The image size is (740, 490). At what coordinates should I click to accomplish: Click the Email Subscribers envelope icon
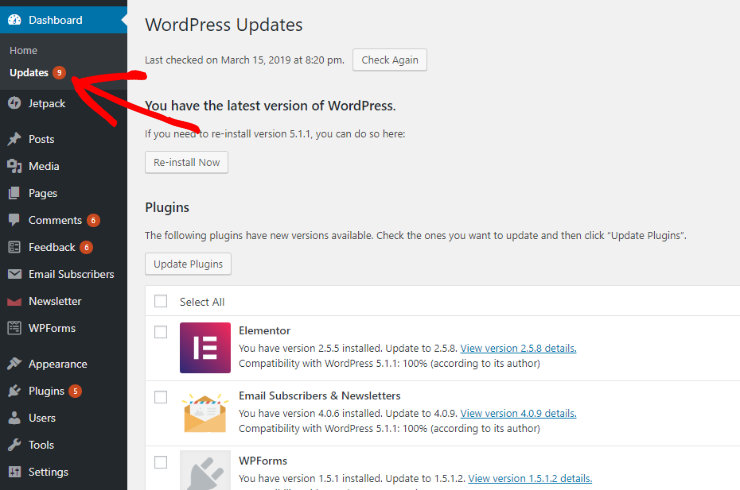pos(15,274)
